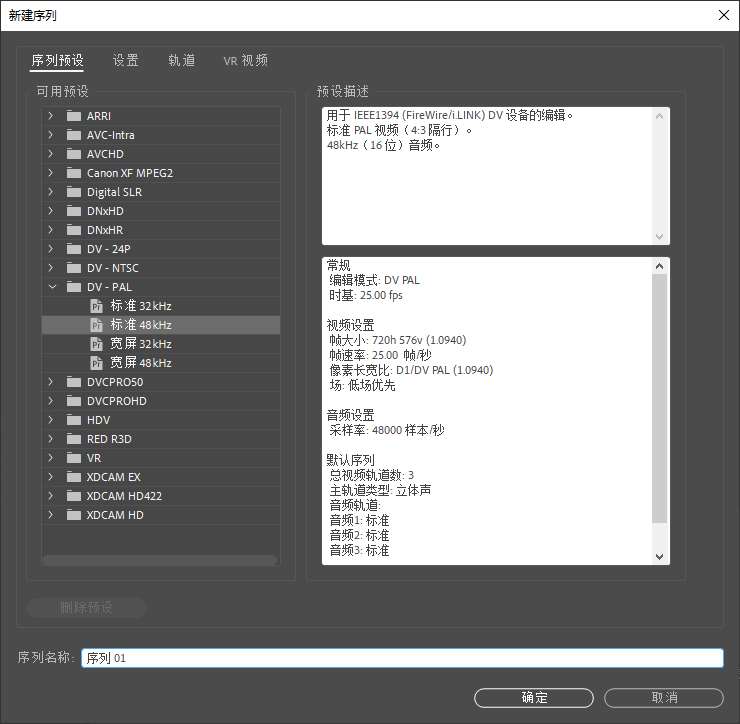
Task: Expand the Canon XF MPEG2 folder
Action: (x=51, y=173)
